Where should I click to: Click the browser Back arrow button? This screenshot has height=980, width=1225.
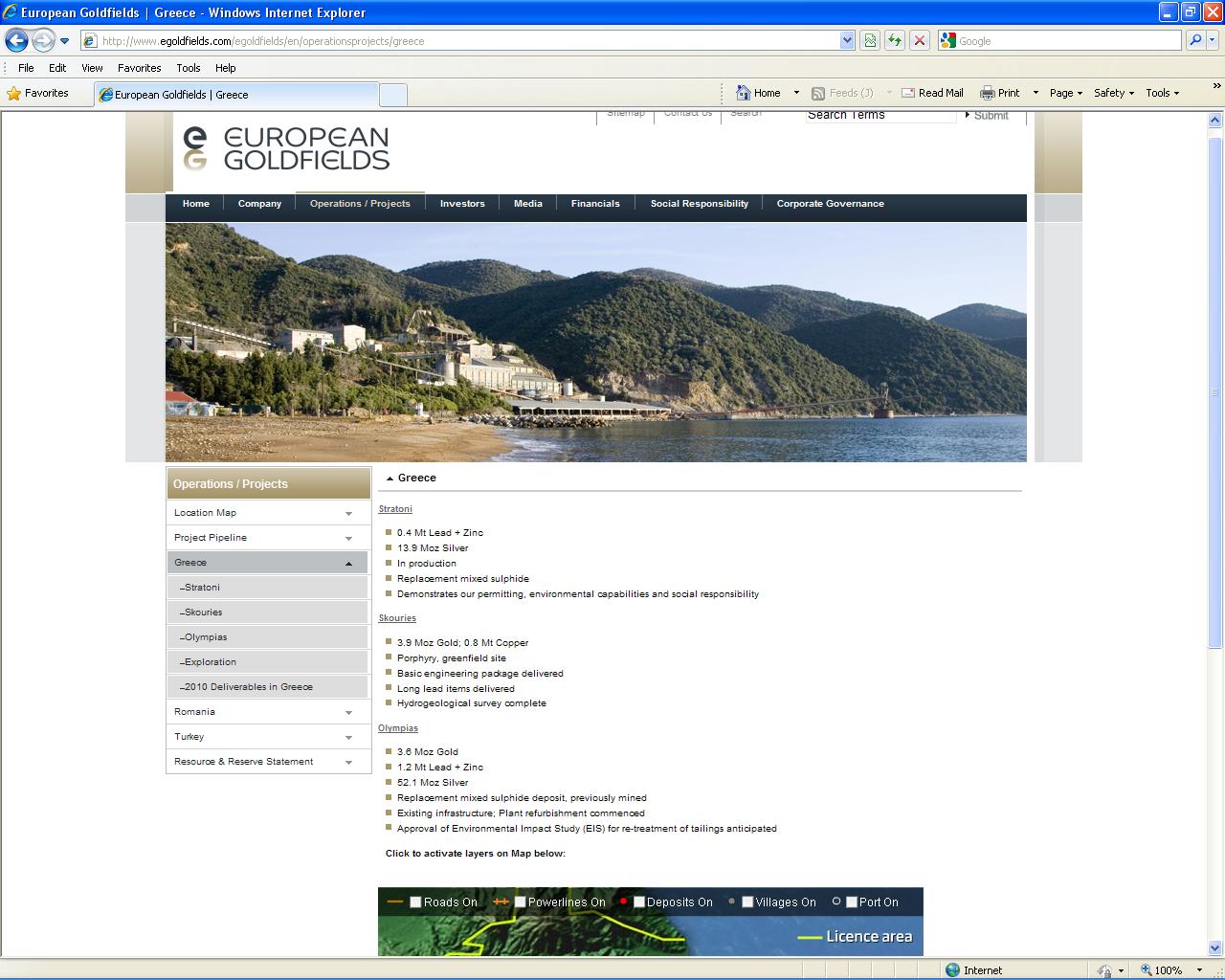[16, 40]
